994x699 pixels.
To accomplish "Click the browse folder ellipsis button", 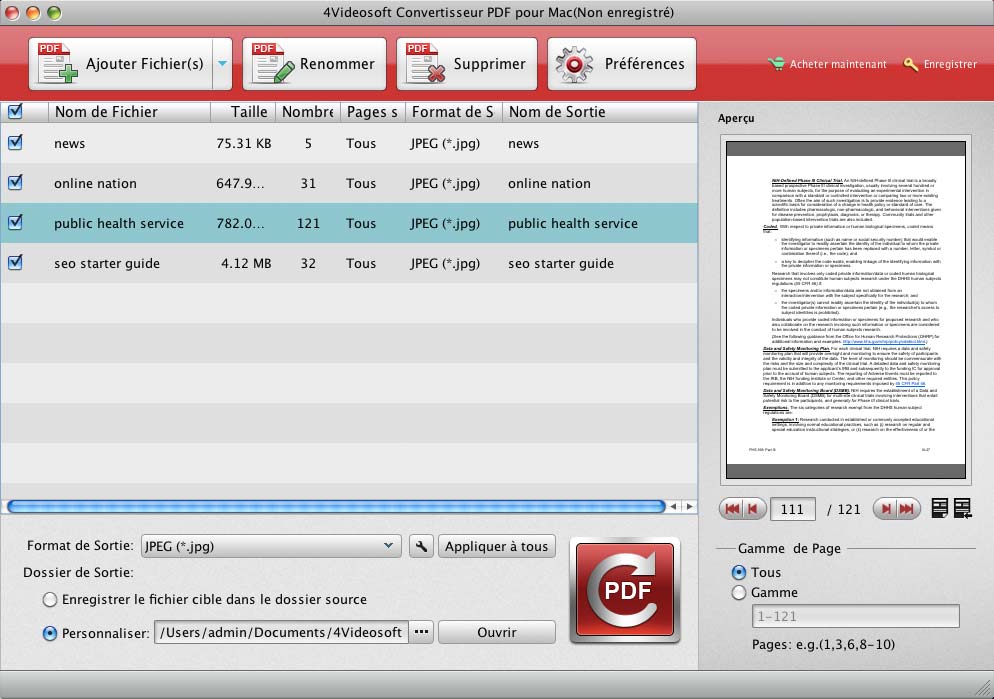I will coord(421,632).
